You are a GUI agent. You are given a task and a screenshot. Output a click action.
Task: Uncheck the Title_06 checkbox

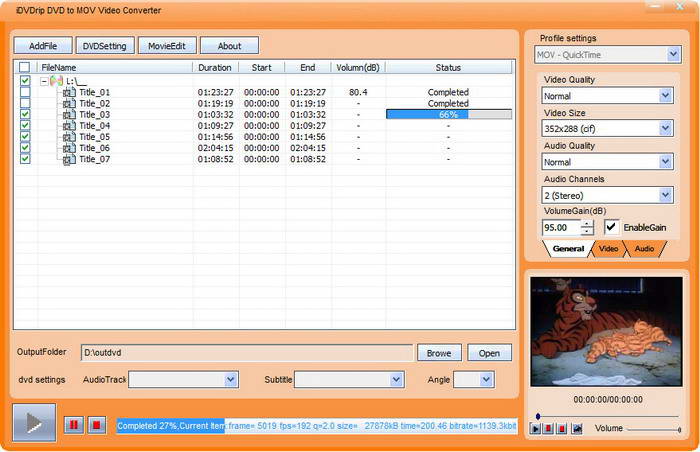25,148
